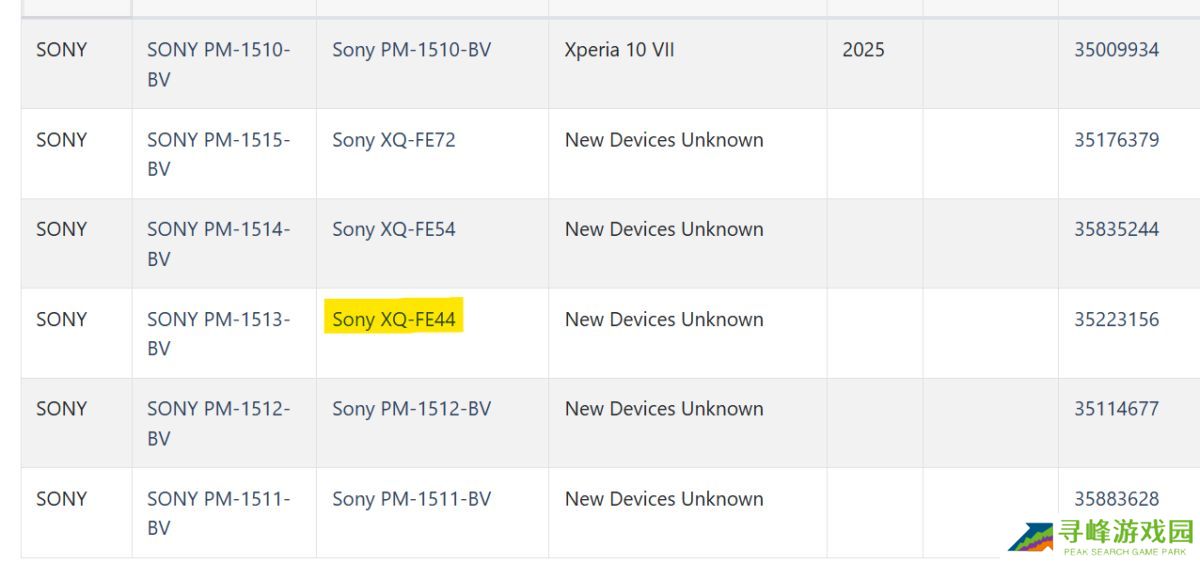Click the 35835244 number link

point(1116,229)
